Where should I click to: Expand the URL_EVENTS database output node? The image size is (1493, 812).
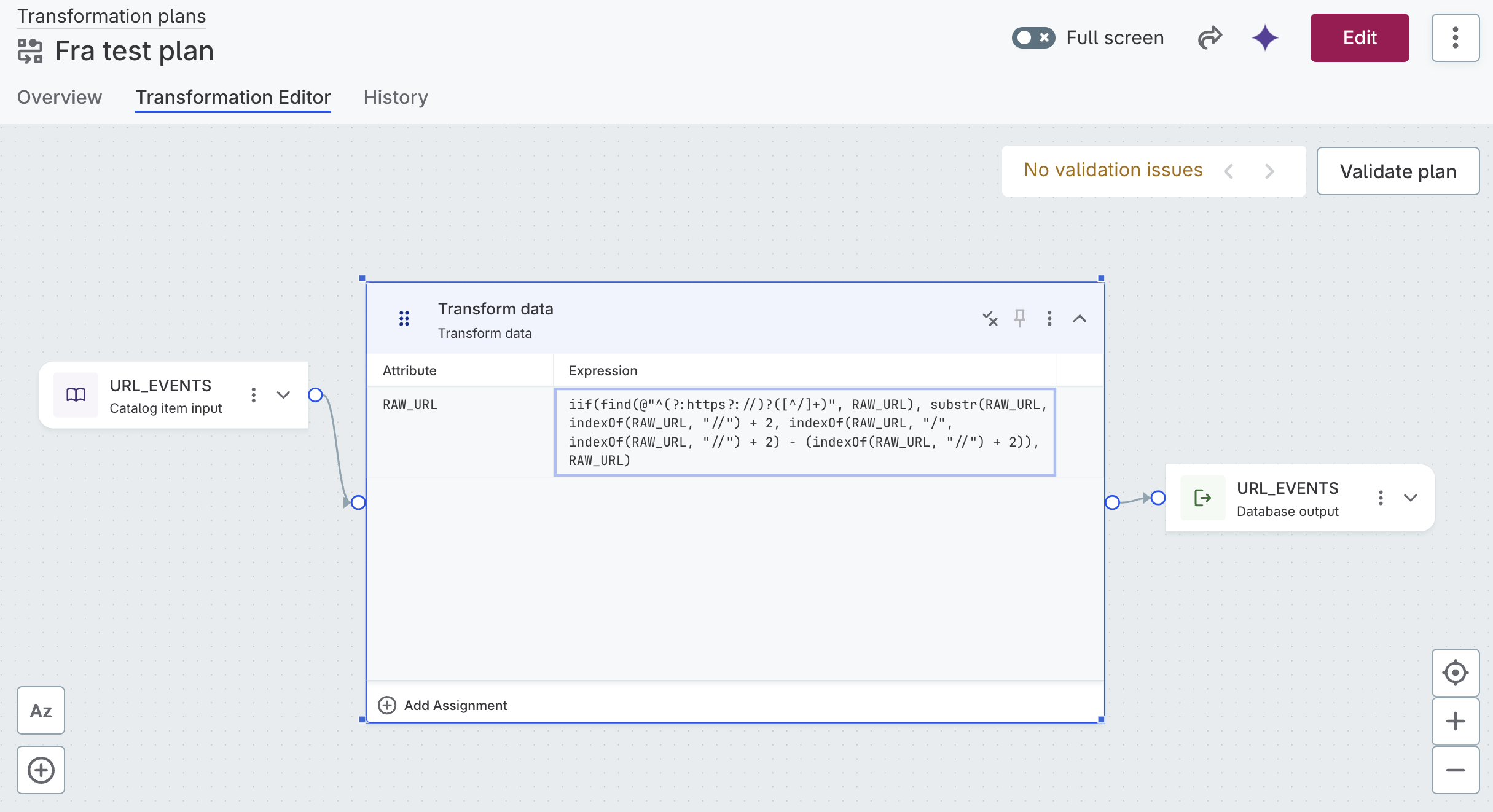click(x=1411, y=498)
